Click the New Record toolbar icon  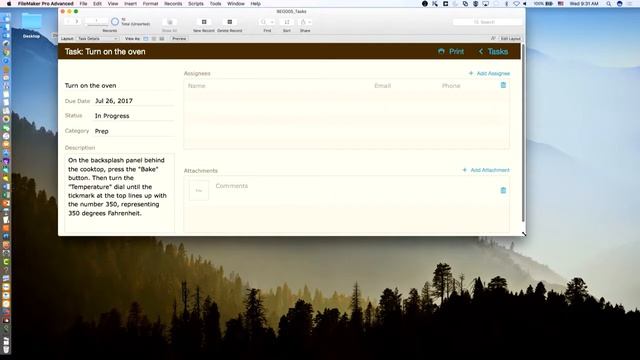click(x=204, y=22)
